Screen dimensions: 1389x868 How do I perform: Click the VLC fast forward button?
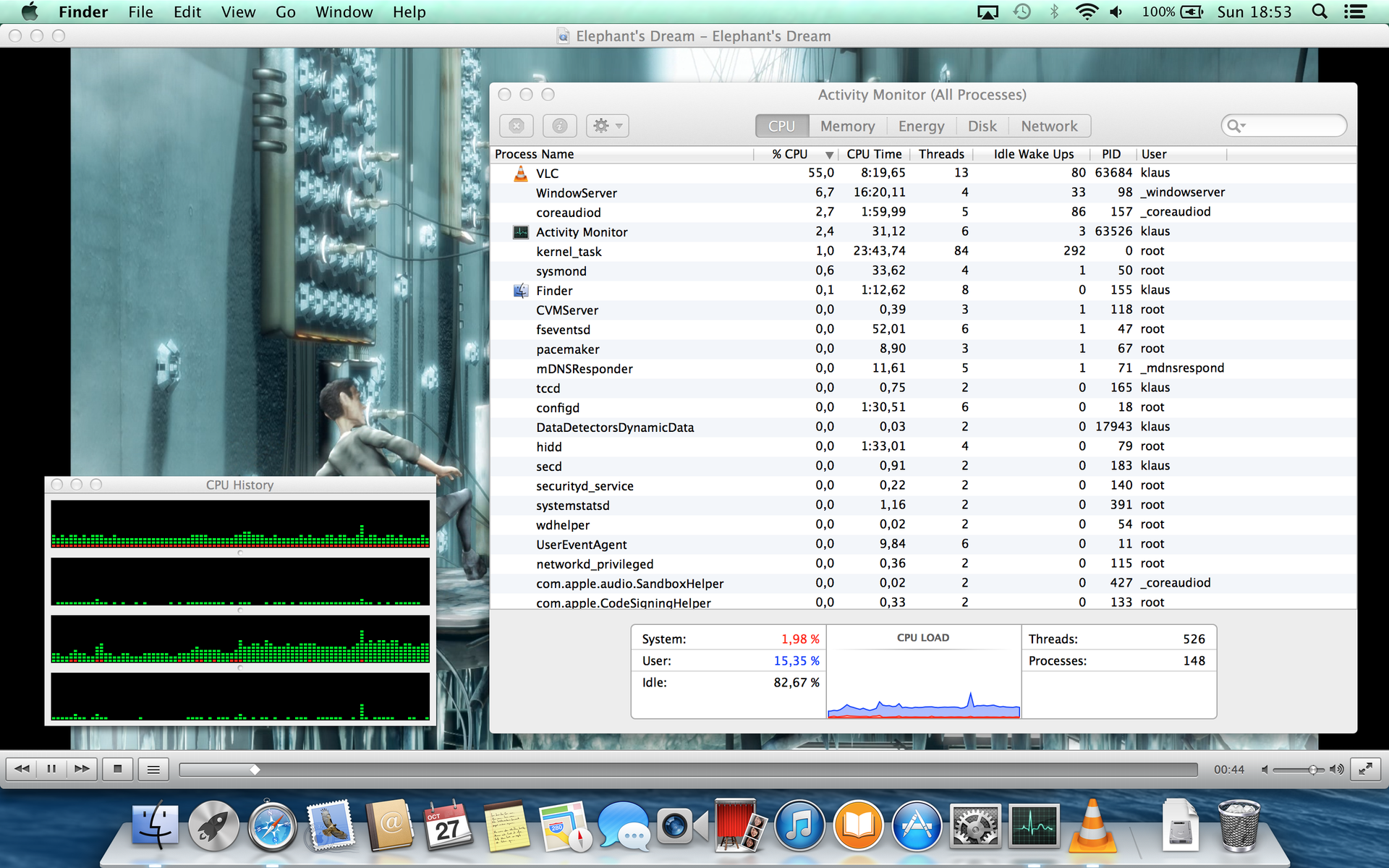pos(82,769)
